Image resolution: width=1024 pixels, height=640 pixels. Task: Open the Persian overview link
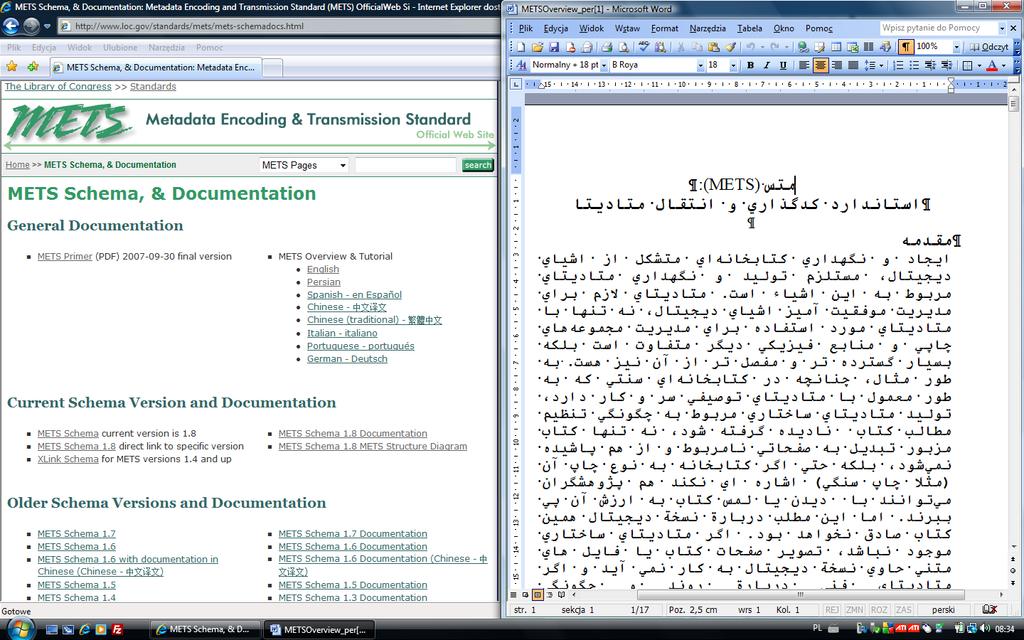(324, 282)
